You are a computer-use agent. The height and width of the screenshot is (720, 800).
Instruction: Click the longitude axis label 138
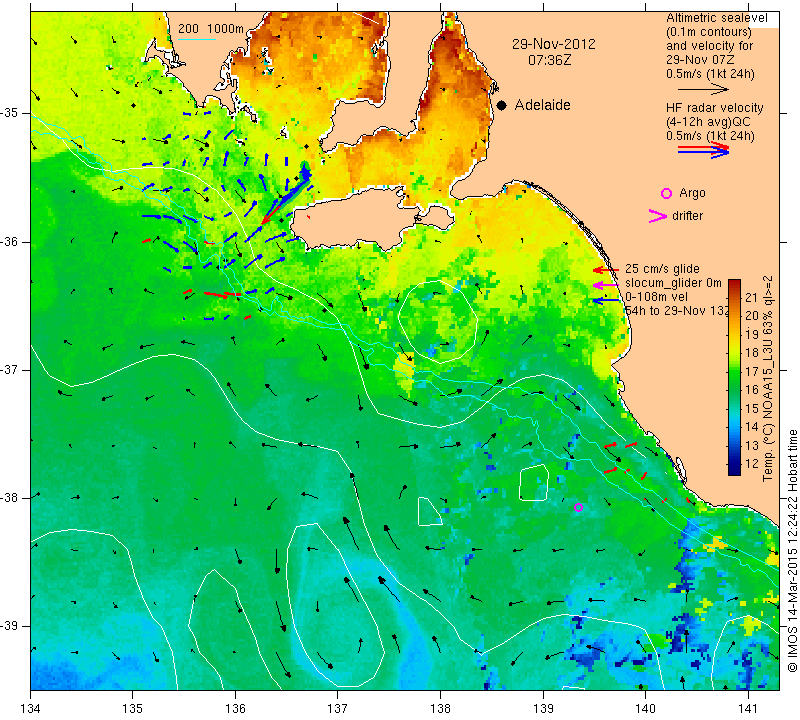(440, 708)
